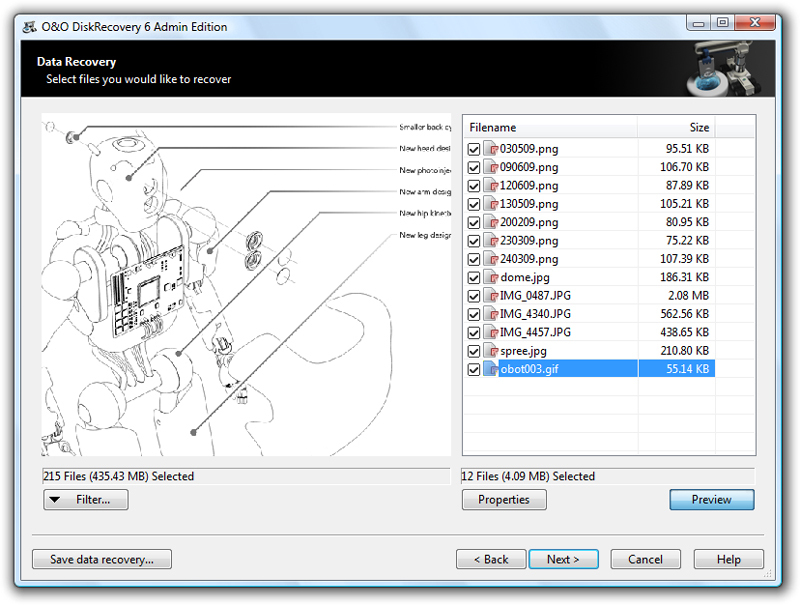Click the file icon next to IMG_4457.JPG

click(491, 333)
